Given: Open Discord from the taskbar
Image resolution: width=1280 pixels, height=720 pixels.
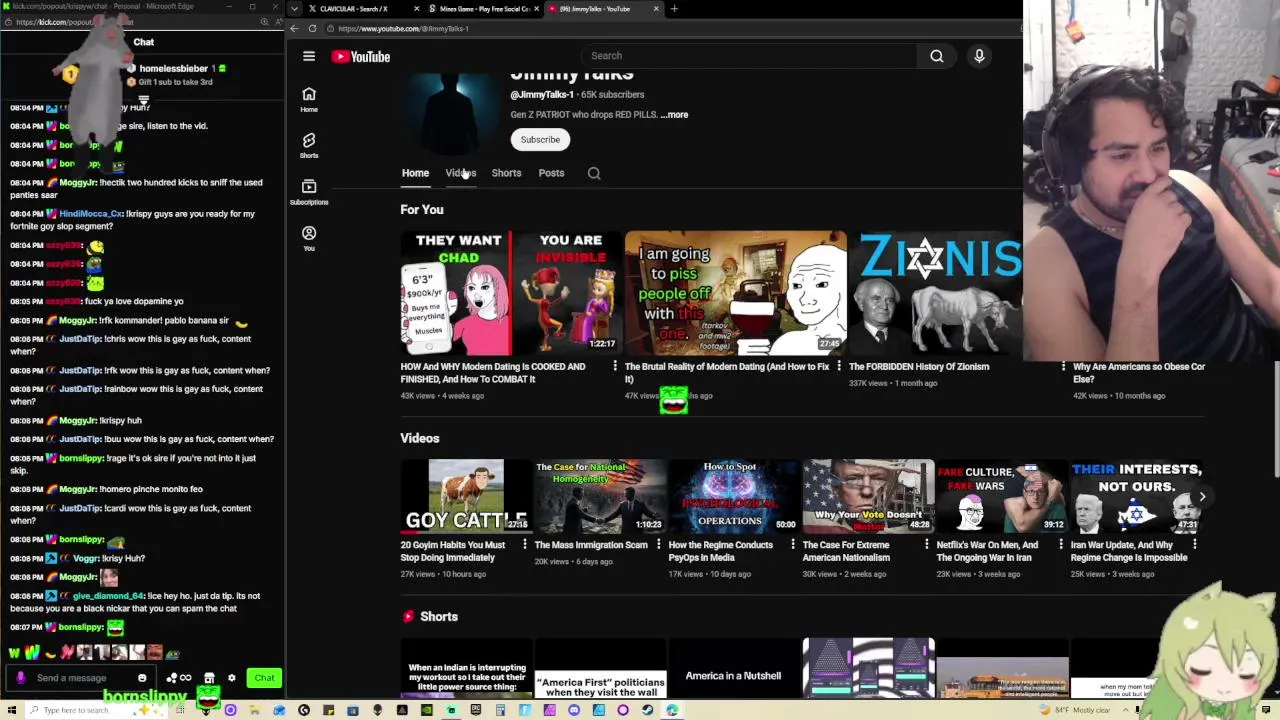Looking at the screenshot, I should coord(574,710).
